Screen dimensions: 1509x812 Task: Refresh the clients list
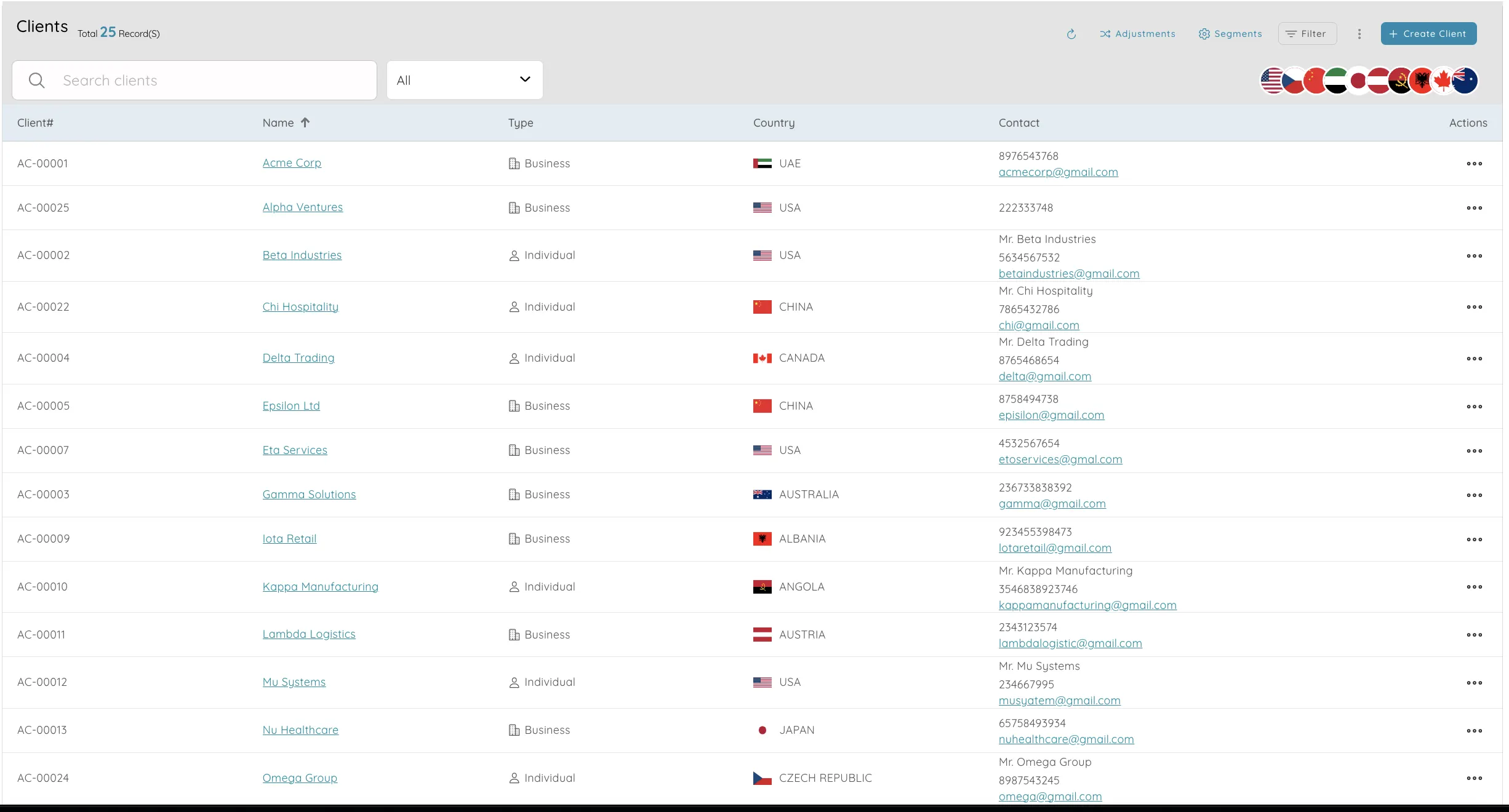[1071, 34]
